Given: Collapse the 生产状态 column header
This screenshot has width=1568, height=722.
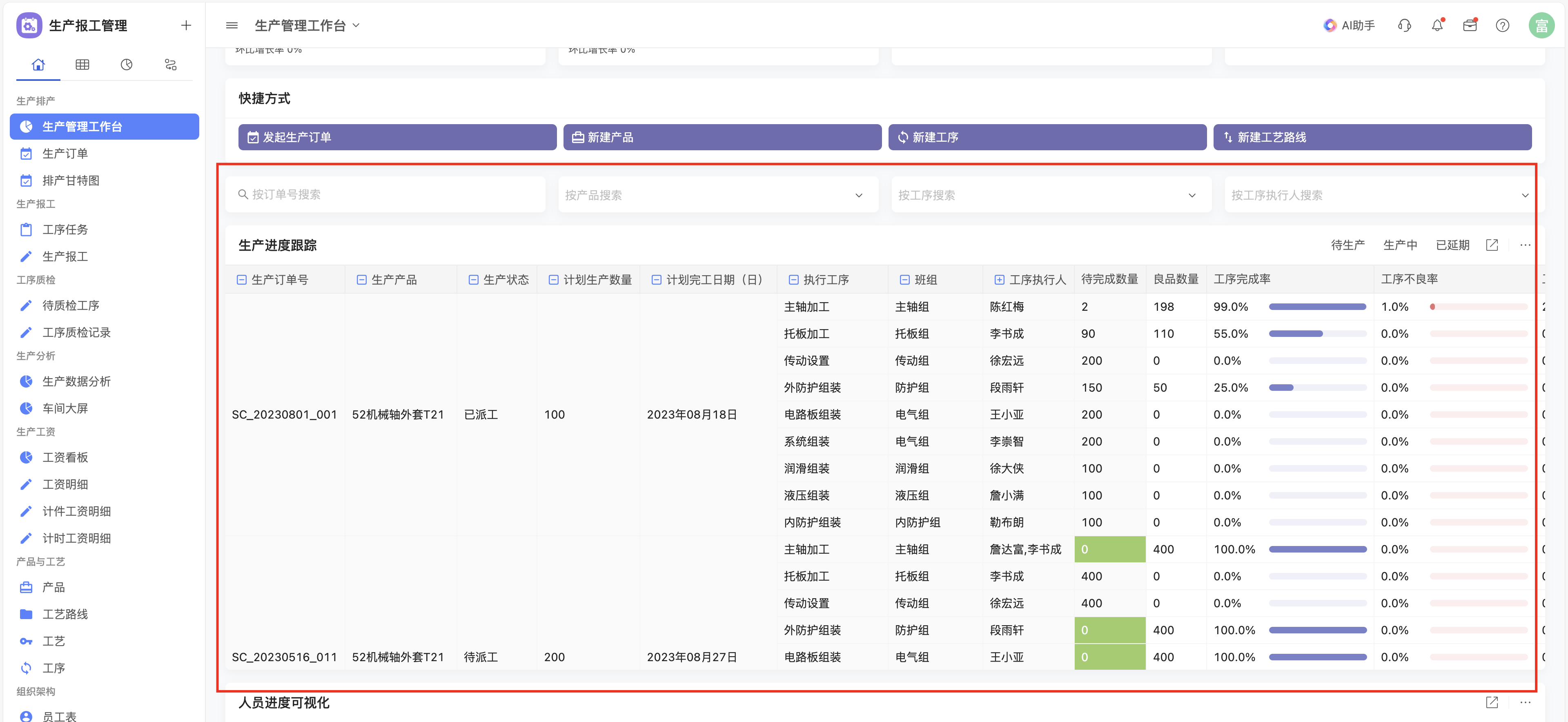Looking at the screenshot, I should point(474,279).
